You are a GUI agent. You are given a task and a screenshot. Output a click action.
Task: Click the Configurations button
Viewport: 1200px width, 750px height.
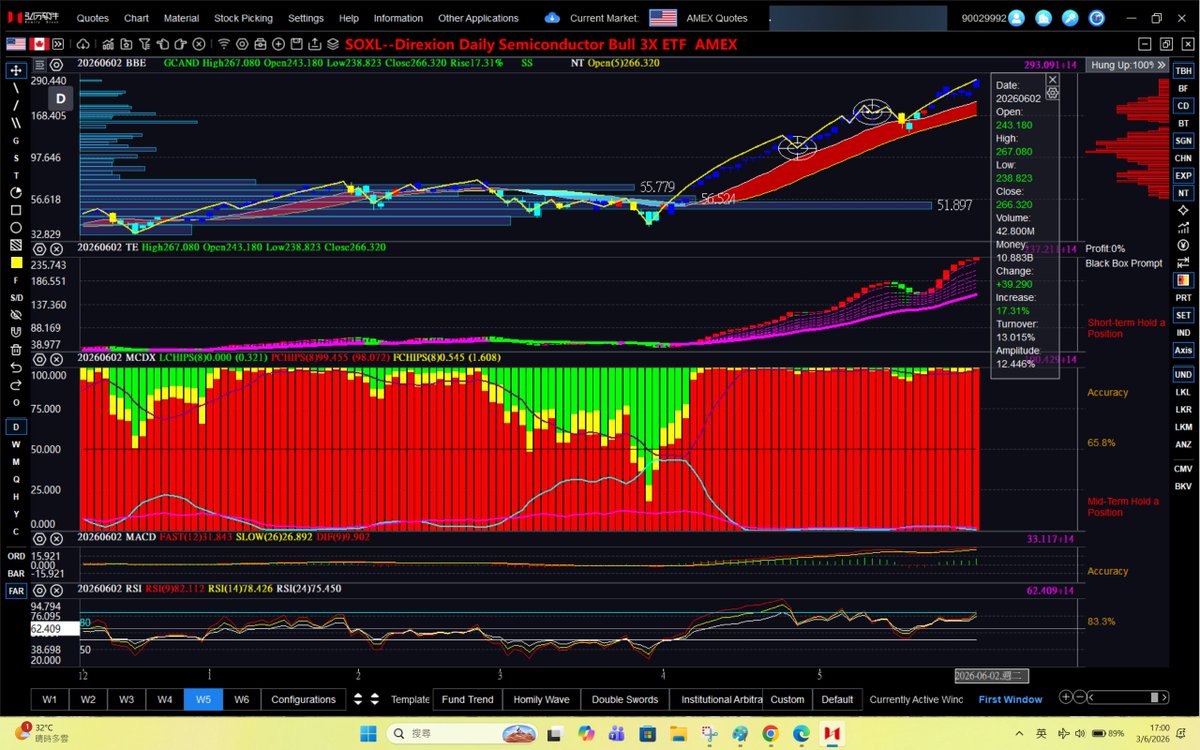303,699
